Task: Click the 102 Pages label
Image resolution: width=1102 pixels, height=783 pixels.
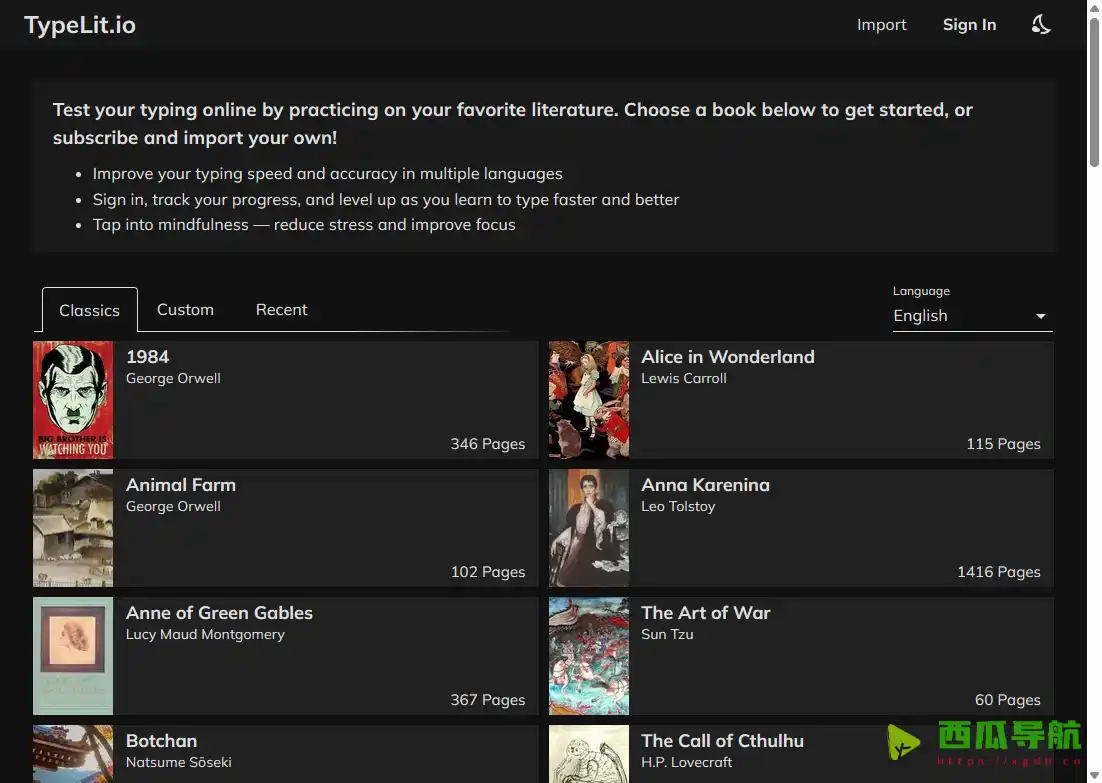Action: pos(488,571)
